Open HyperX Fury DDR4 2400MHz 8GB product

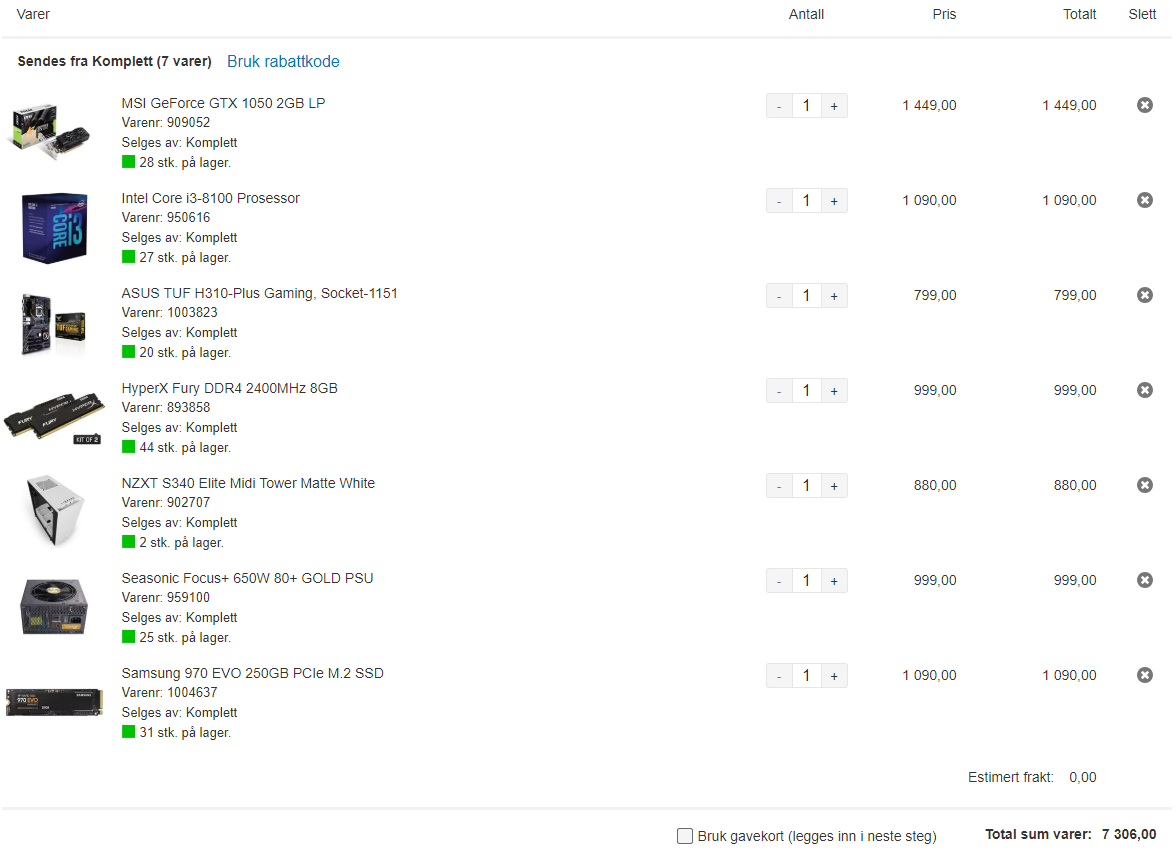[x=230, y=388]
